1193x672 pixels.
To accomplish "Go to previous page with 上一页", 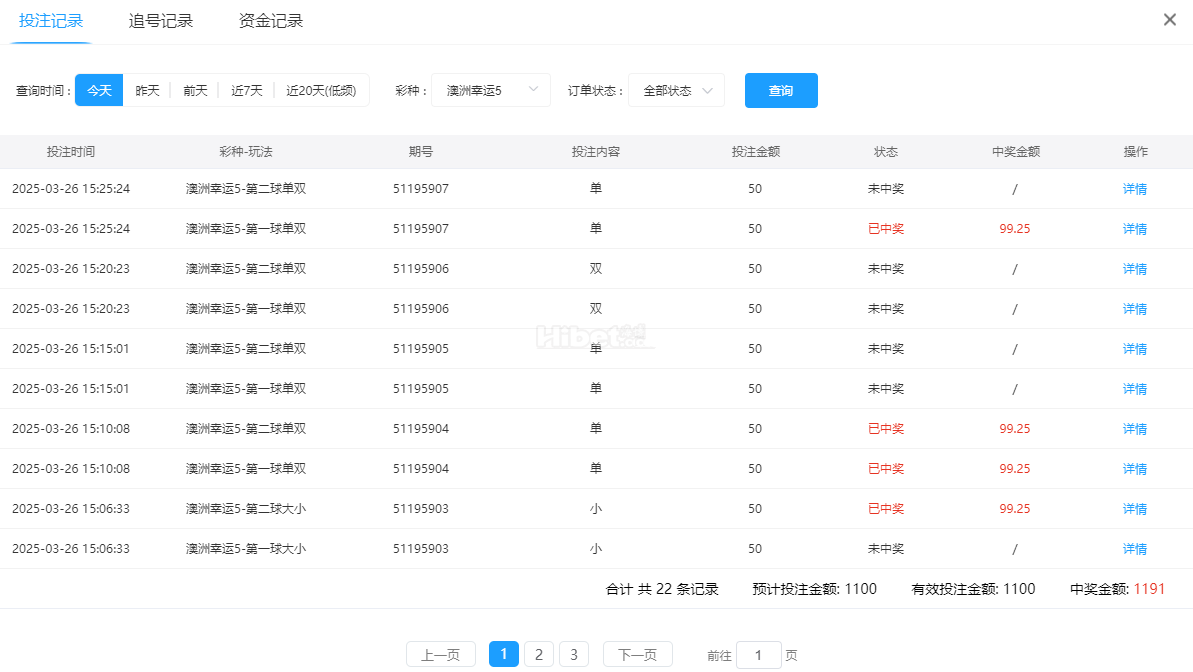I will click(x=441, y=654).
